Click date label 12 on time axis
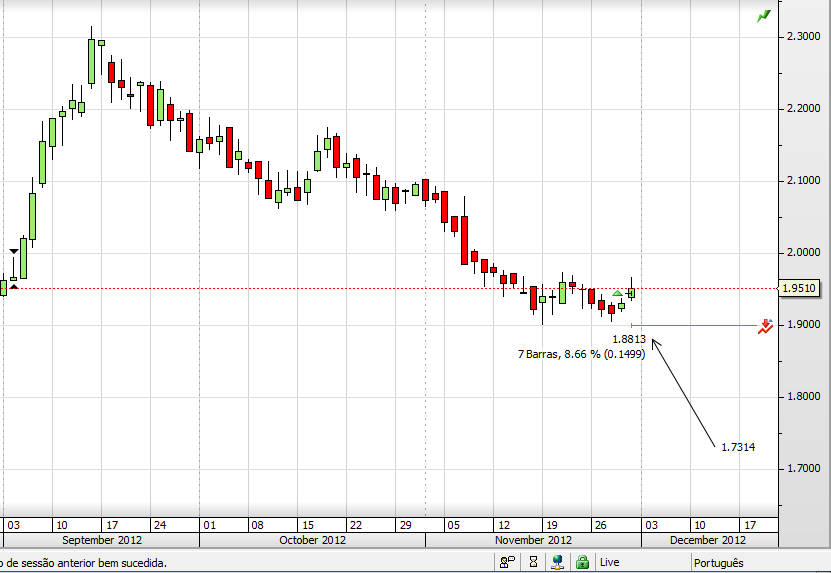 (503, 525)
